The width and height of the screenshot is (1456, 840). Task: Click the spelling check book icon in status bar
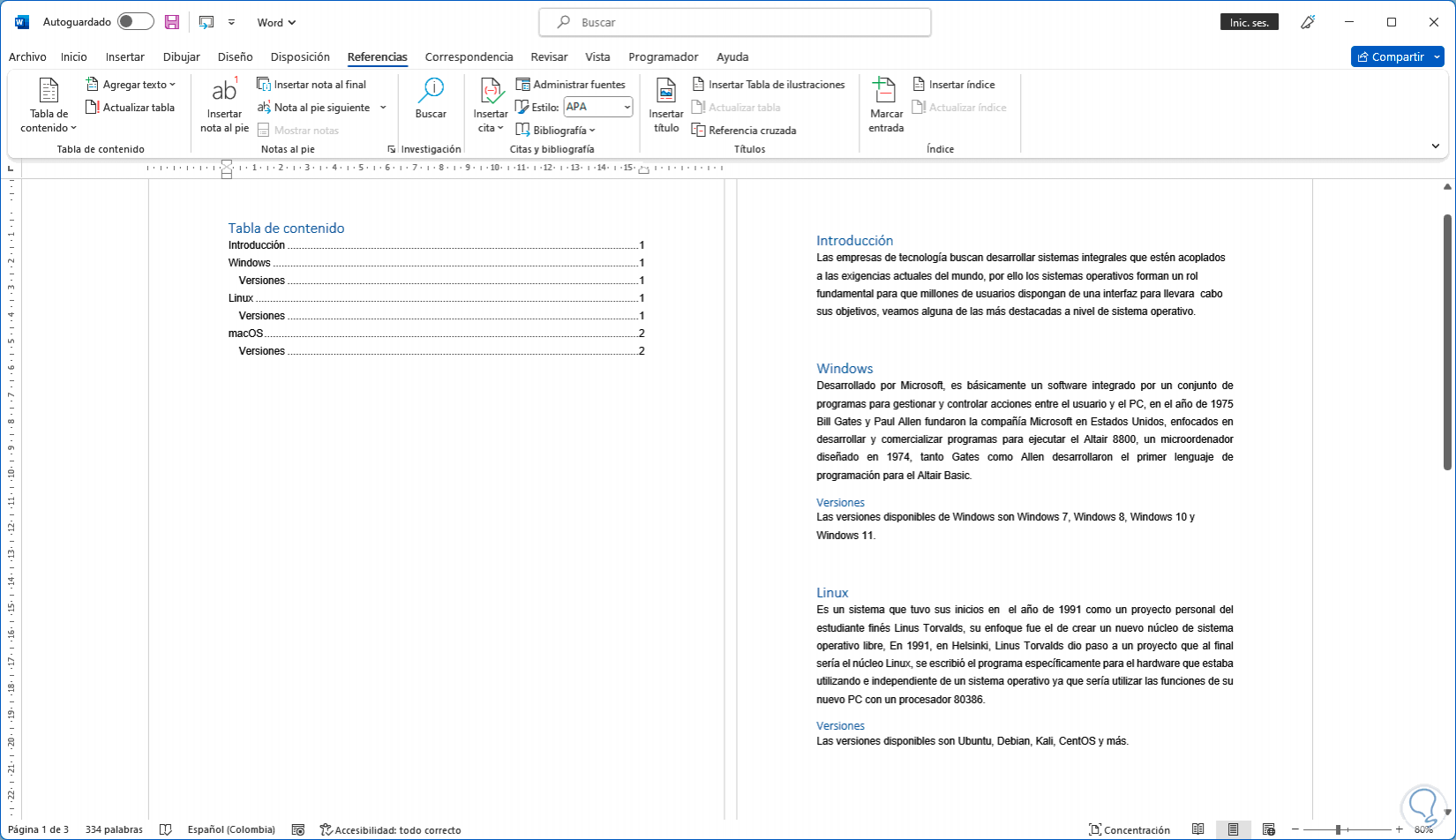pyautogui.click(x=165, y=829)
